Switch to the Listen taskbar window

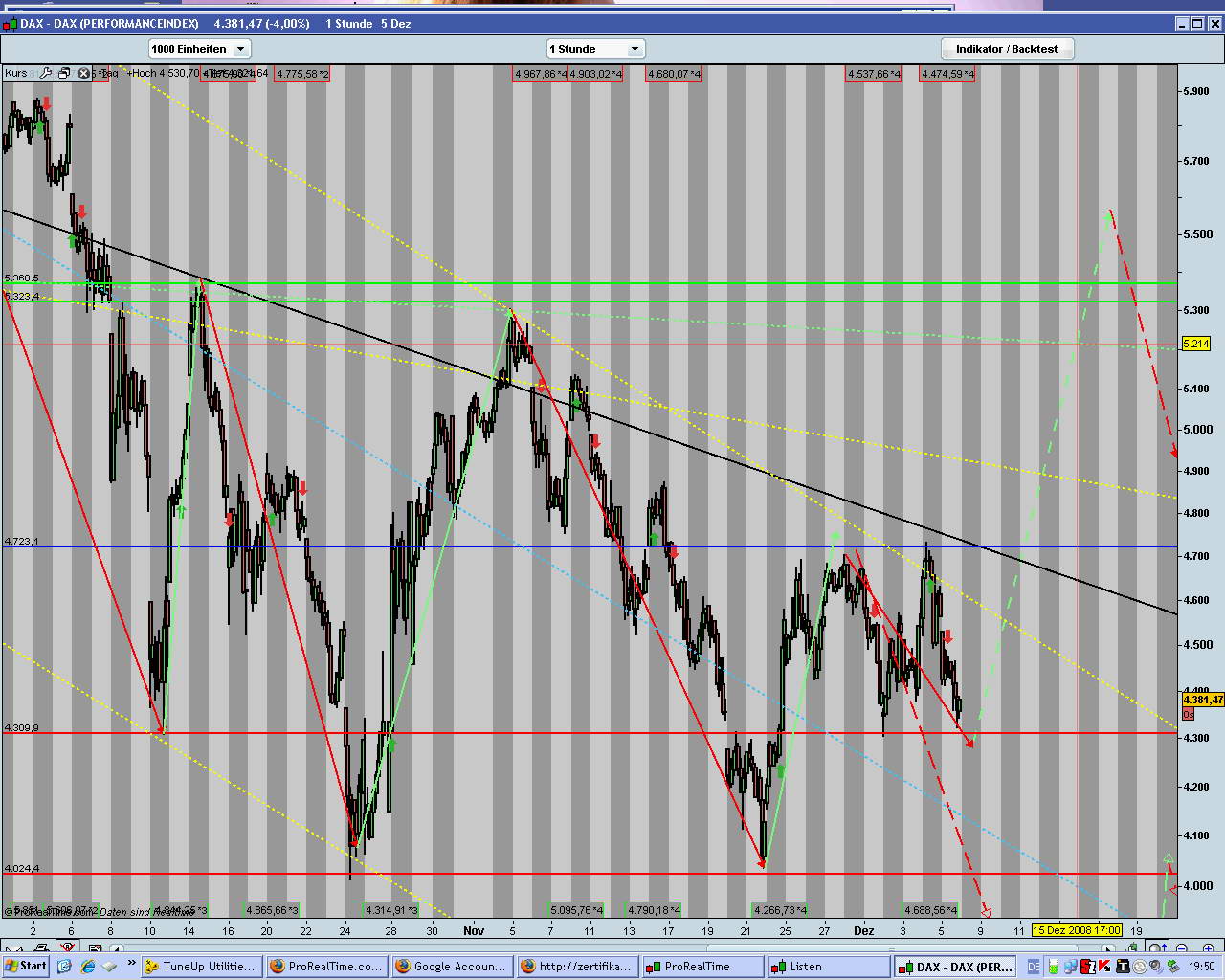[x=828, y=967]
